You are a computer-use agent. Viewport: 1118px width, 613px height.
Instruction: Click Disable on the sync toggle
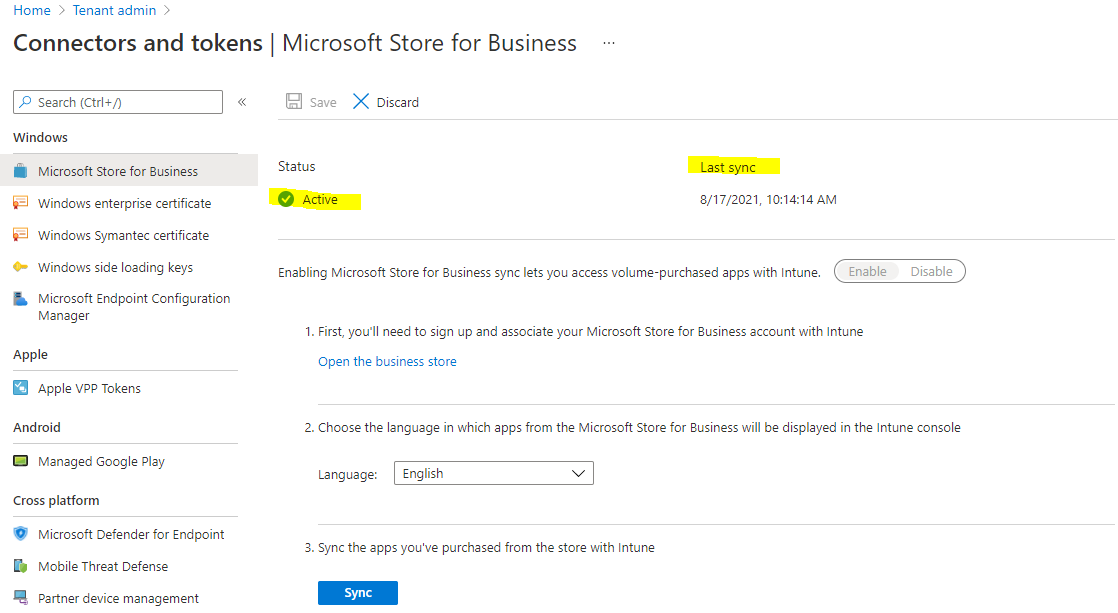pos(931,271)
